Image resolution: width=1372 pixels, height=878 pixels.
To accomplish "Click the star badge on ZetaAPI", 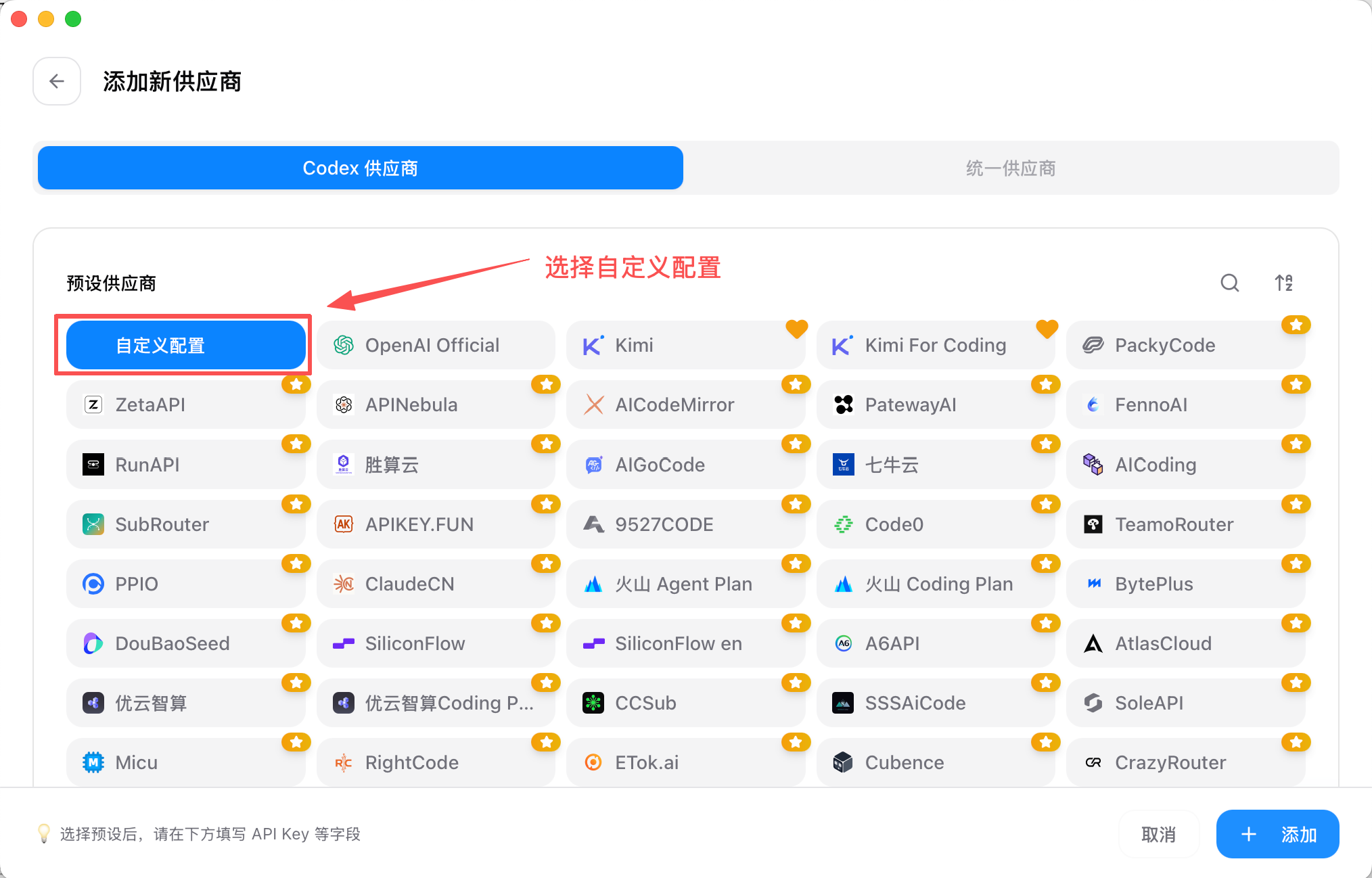I will pos(296,384).
